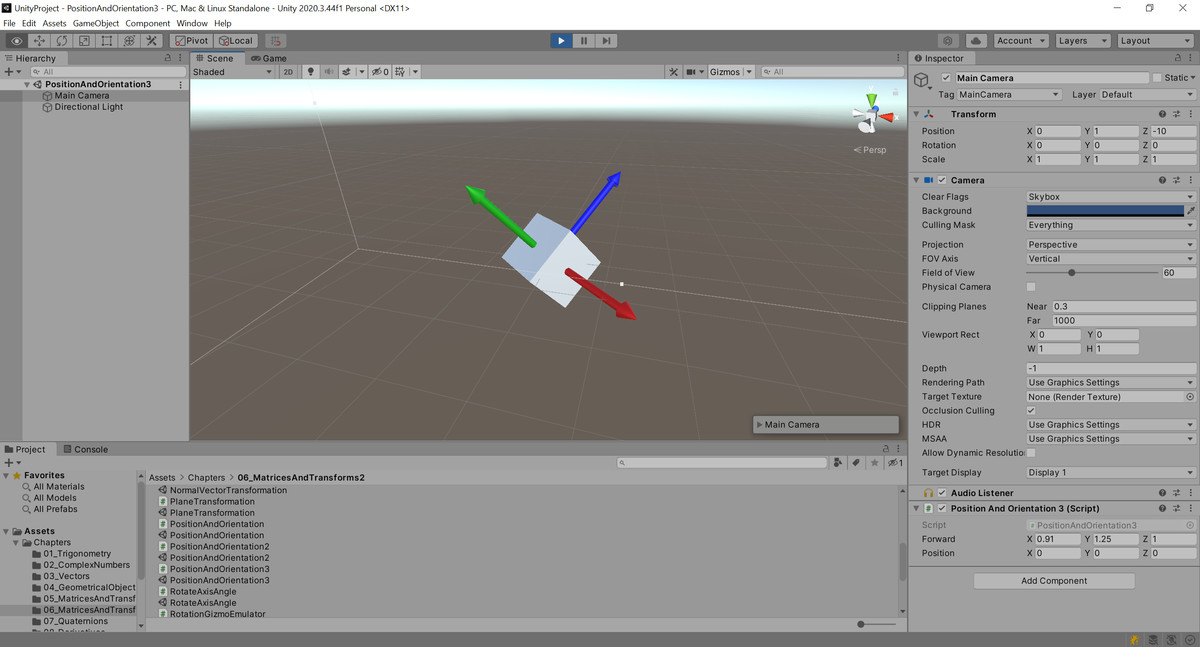Disable Position And Orientation 3 script checkbox
This screenshot has height=647, width=1200.
click(x=942, y=508)
